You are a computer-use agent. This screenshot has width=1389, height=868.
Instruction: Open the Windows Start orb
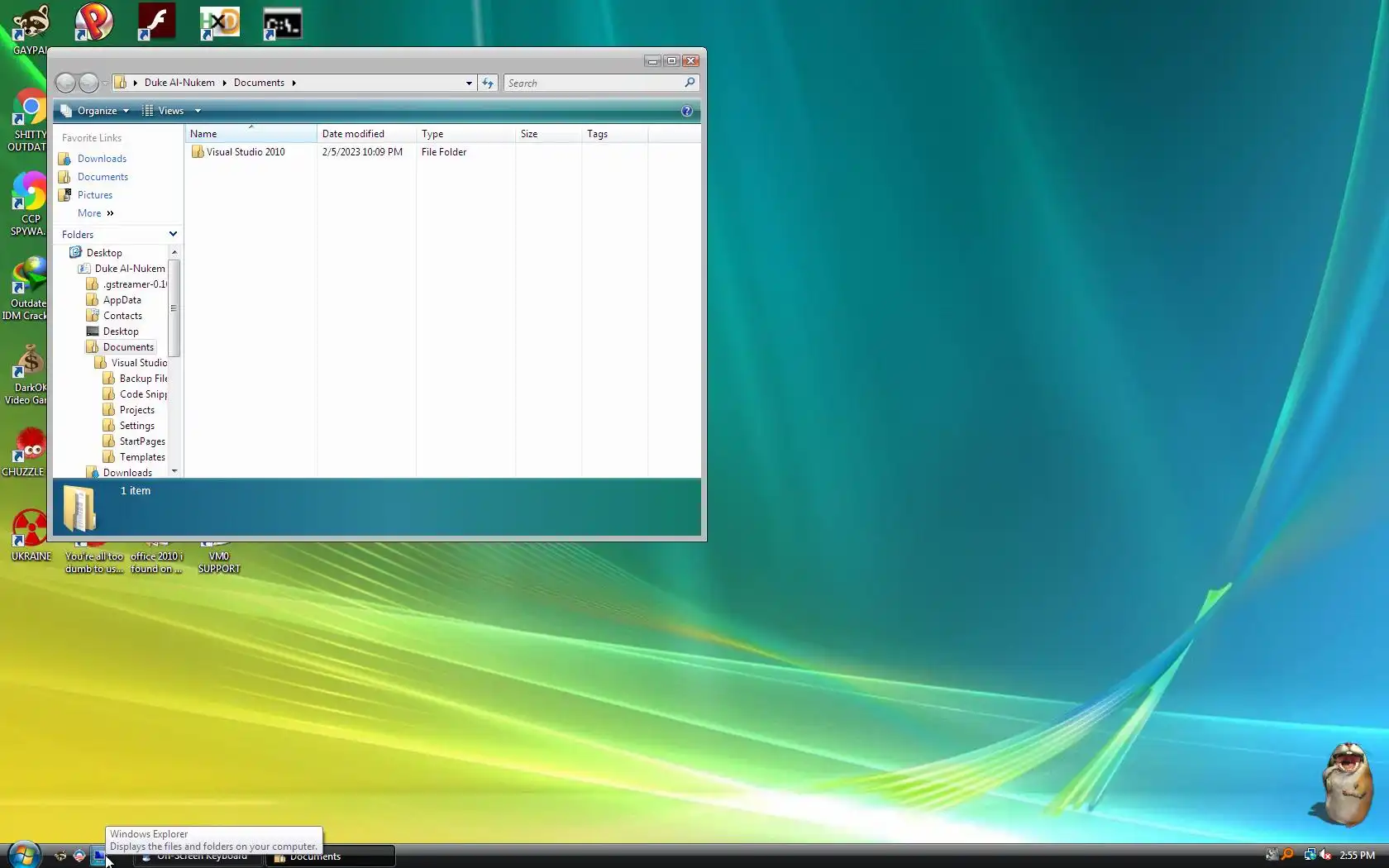(x=24, y=854)
